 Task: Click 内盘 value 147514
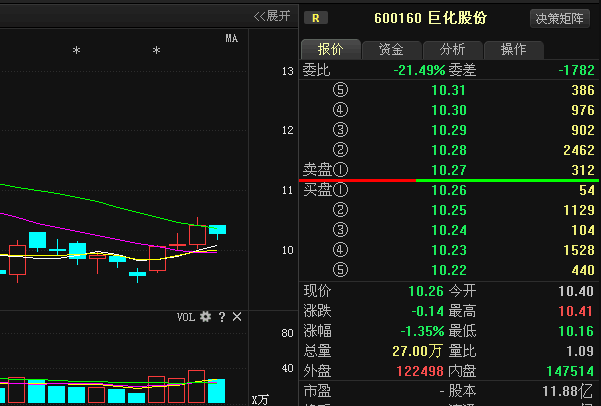tap(570, 371)
